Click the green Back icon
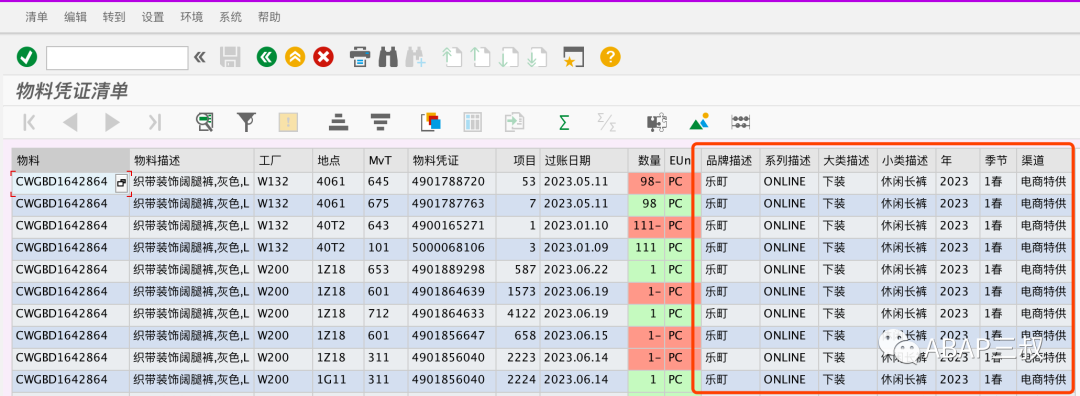 (x=267, y=57)
